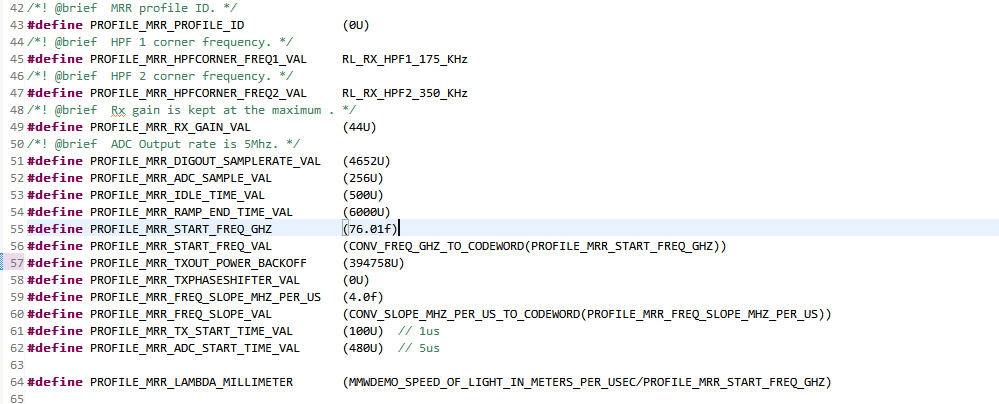Screen dimensions: 999x404
Task: Click RL_RX_HPF2_350_KHz value
Action: click(x=405, y=94)
